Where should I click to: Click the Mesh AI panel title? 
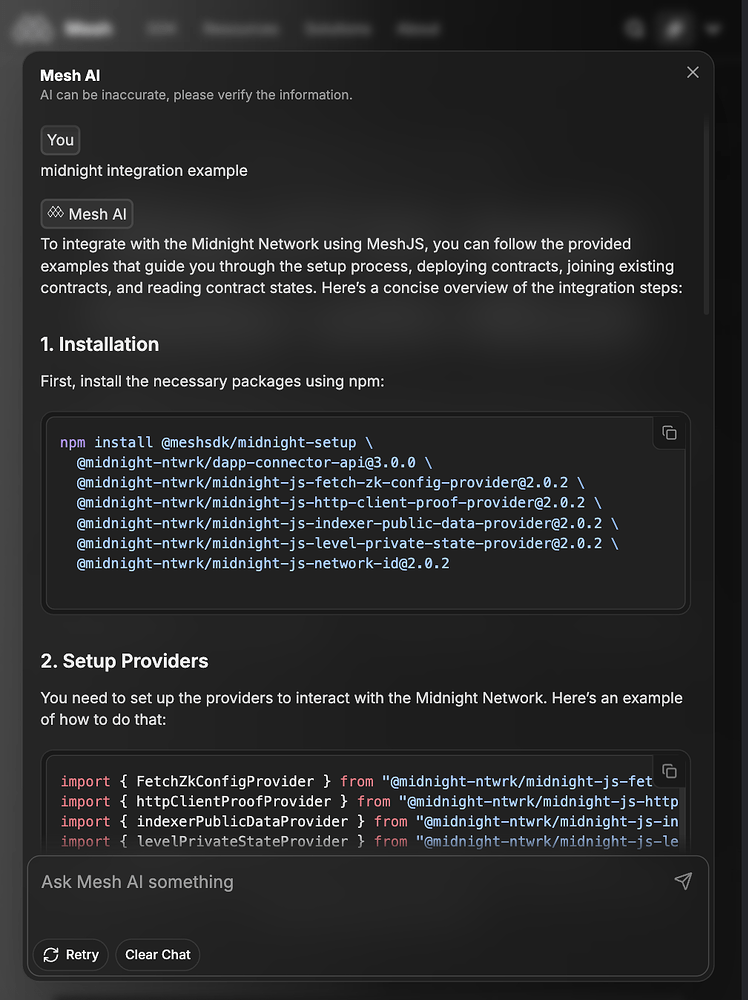point(70,75)
